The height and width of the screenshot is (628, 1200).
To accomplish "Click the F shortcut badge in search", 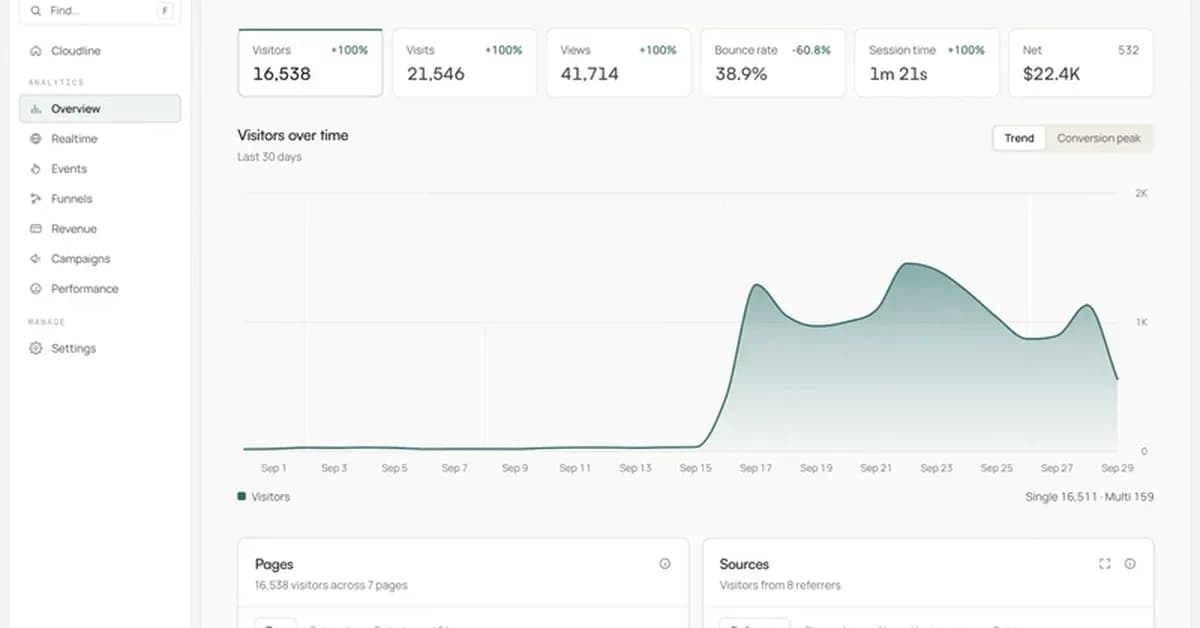I will [164, 11].
